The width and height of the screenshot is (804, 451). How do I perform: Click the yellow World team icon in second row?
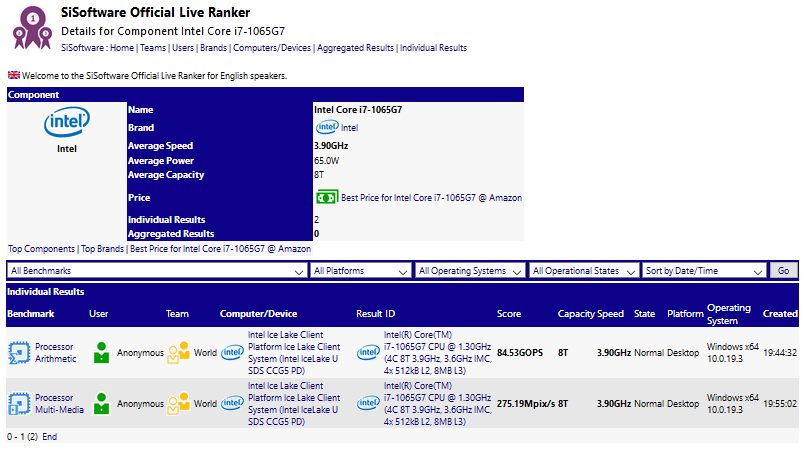click(x=178, y=403)
